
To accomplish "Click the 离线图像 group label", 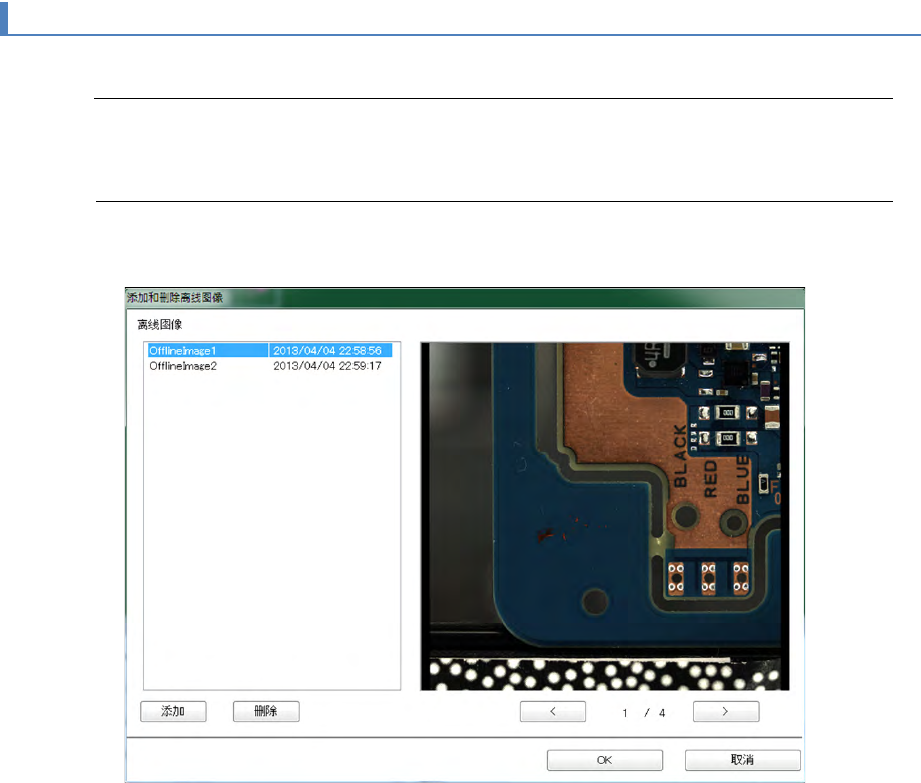I will tap(160, 325).
